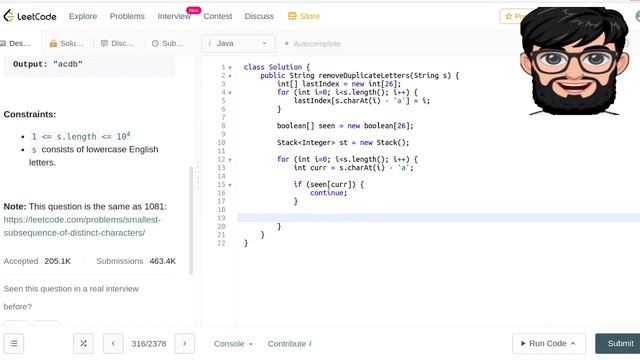Click the 1 <= s.length <= 10^4 constraint
This screenshot has height=360, width=640.
coord(81,136)
